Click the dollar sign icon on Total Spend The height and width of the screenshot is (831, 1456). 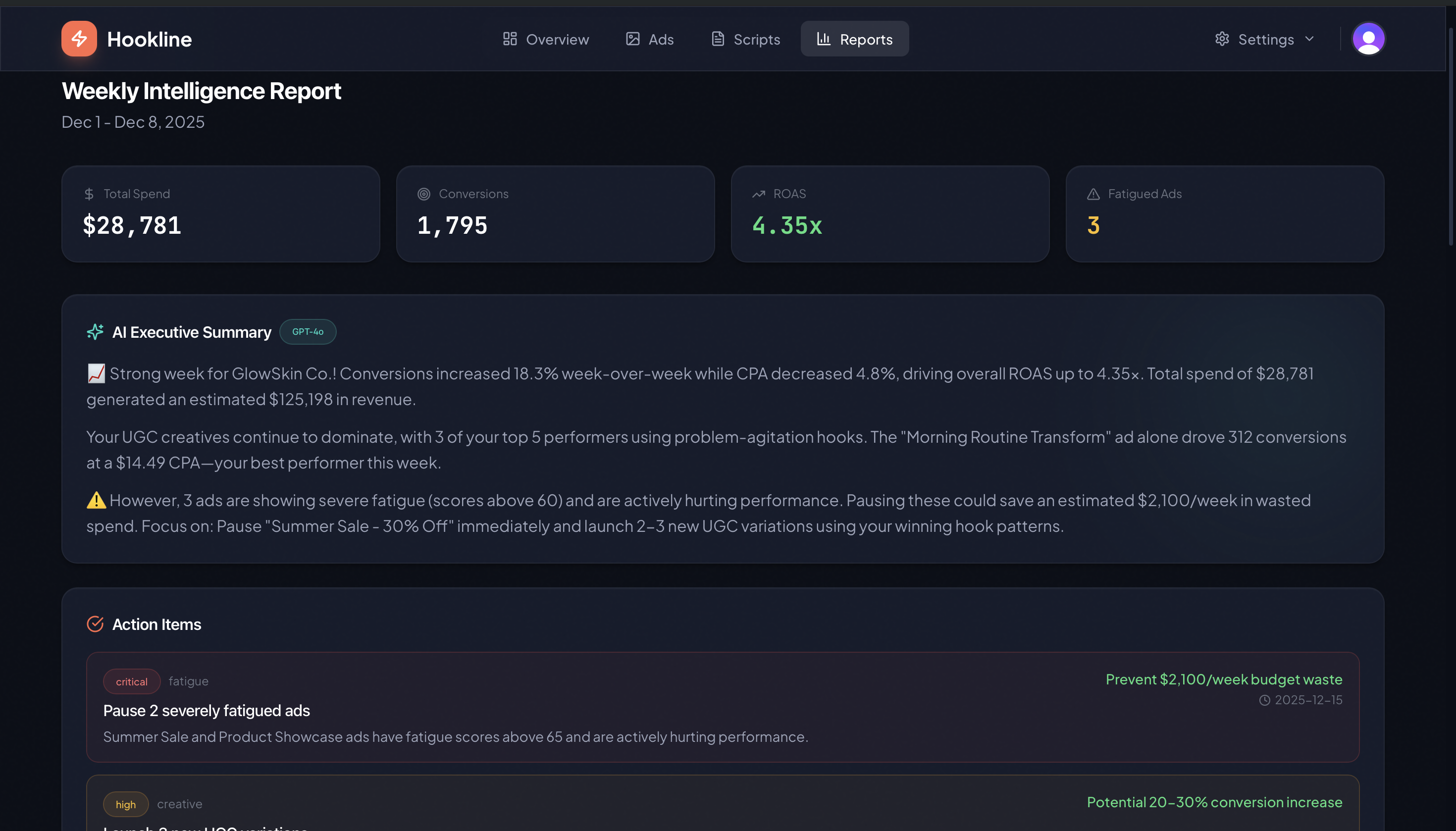[x=89, y=194]
